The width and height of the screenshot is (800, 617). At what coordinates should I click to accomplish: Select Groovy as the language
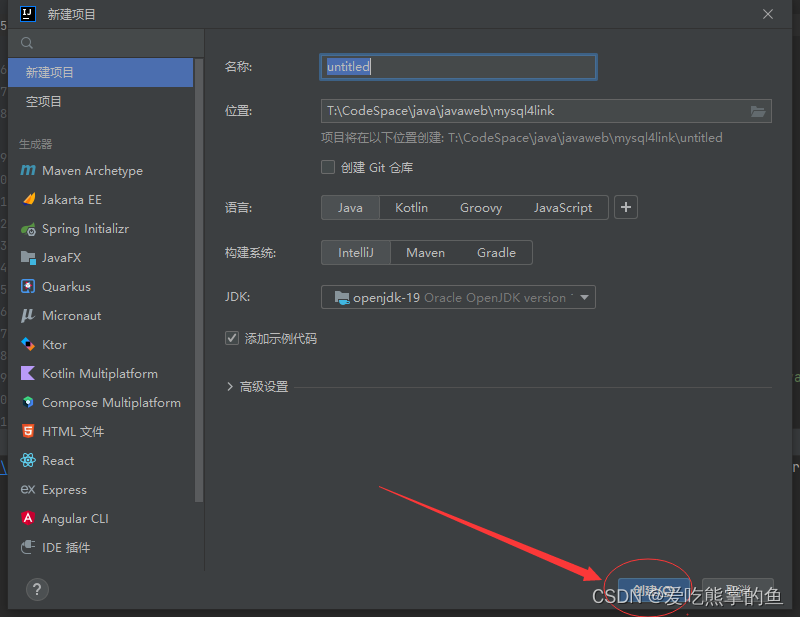(x=481, y=208)
